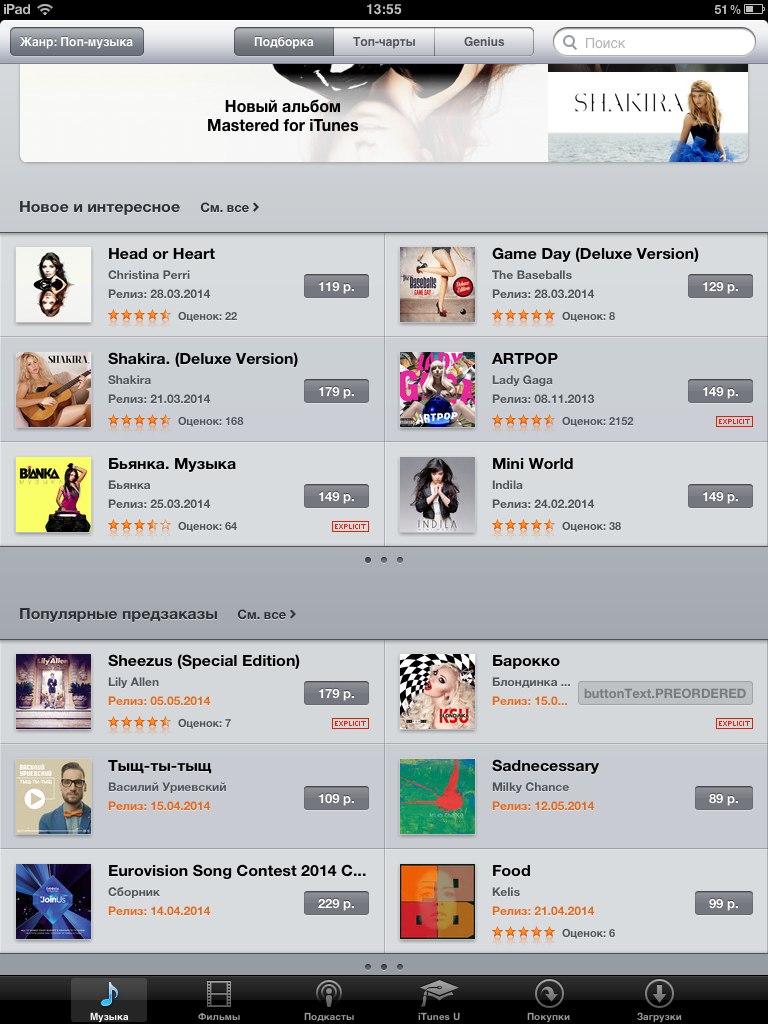This screenshot has height=1024, width=768.
Task: Expand См. все for Популярные предзаказы
Action: 266,614
